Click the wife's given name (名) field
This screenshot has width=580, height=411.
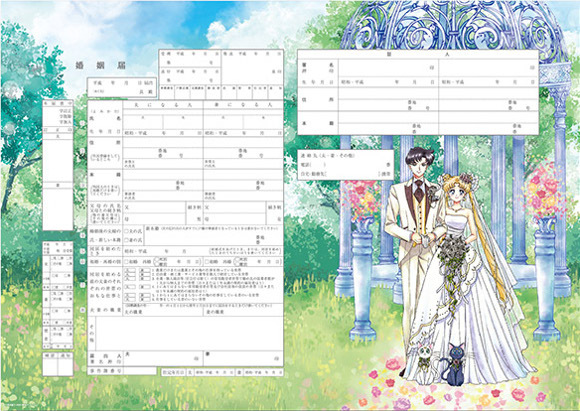coord(263,123)
